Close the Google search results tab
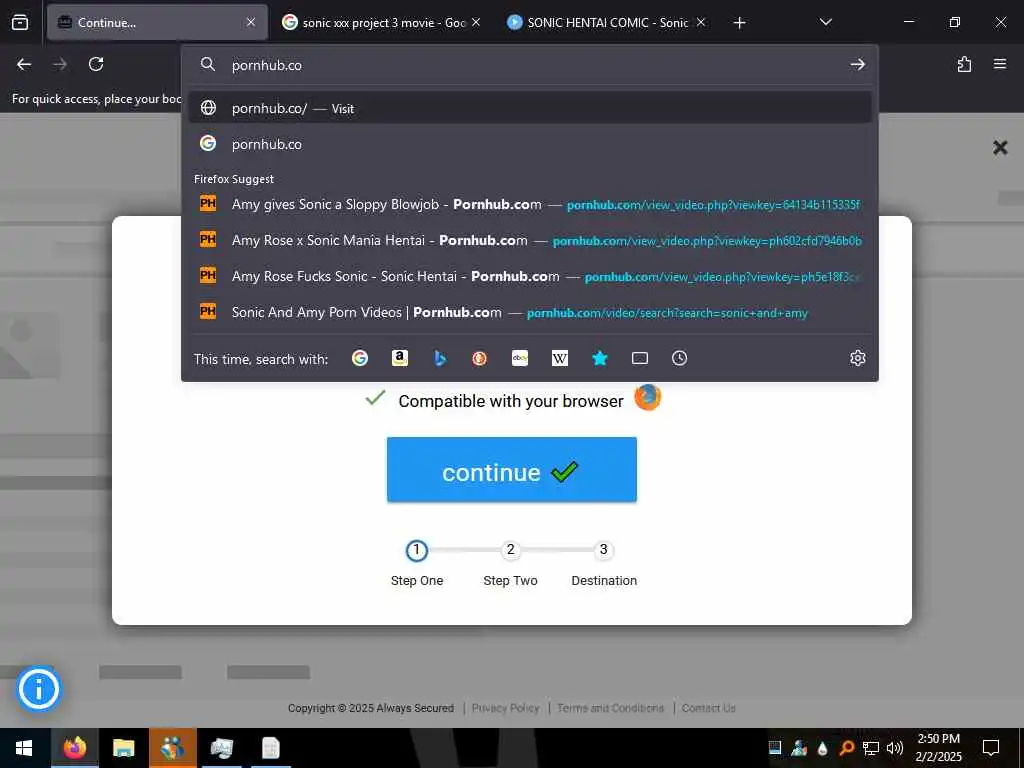1024x768 pixels. coord(476,22)
